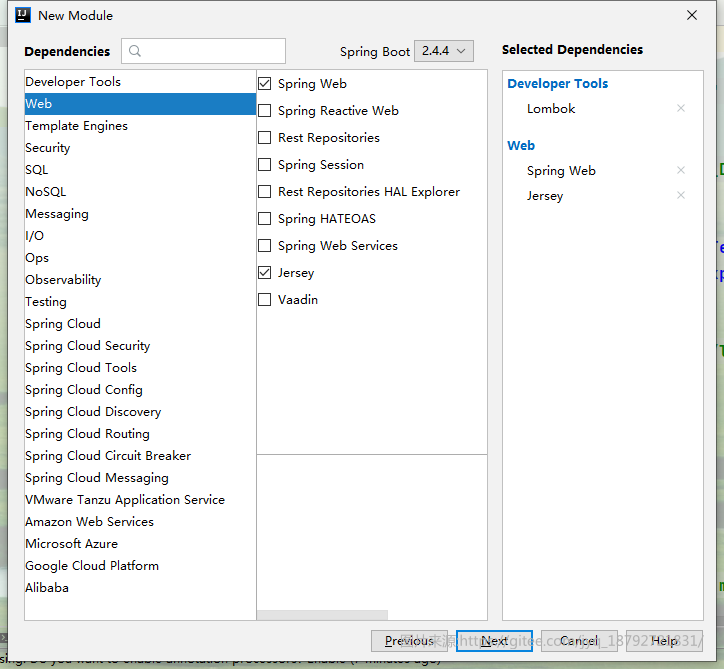Open the Alibaba category
Viewport: 724px width, 669px height.
[x=140, y=588]
